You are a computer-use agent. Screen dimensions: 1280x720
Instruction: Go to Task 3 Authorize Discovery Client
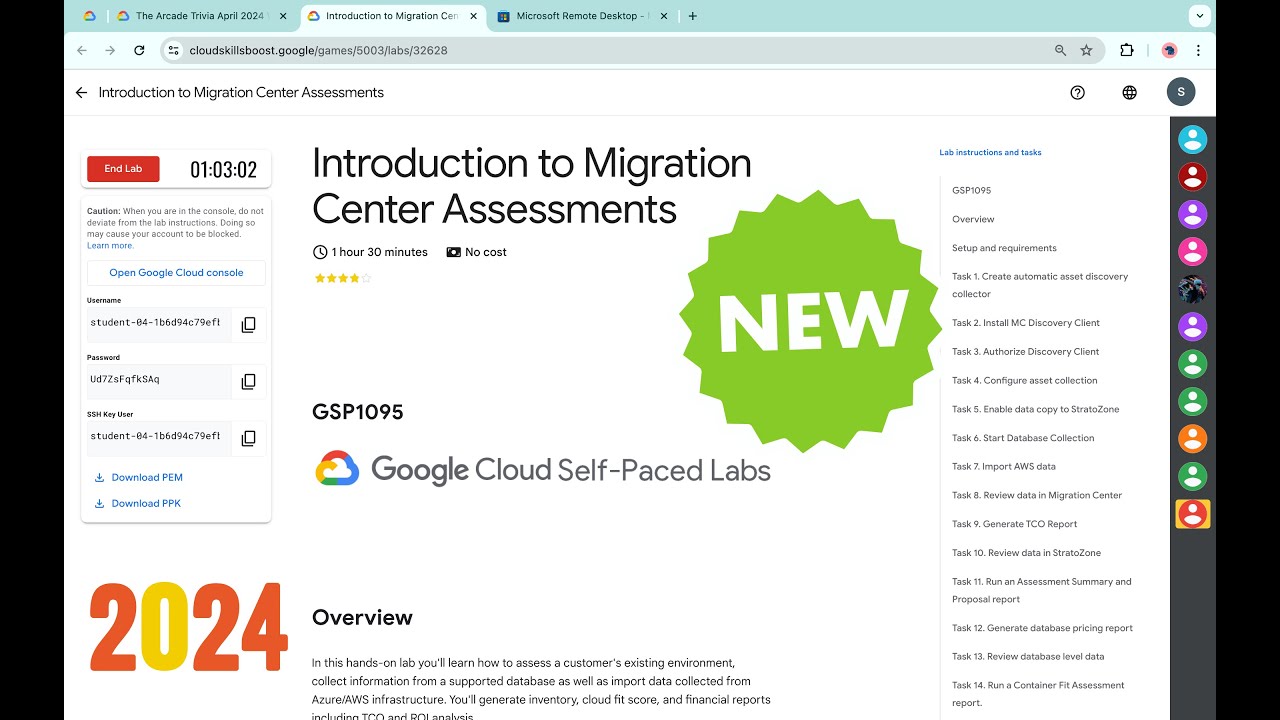click(1025, 352)
